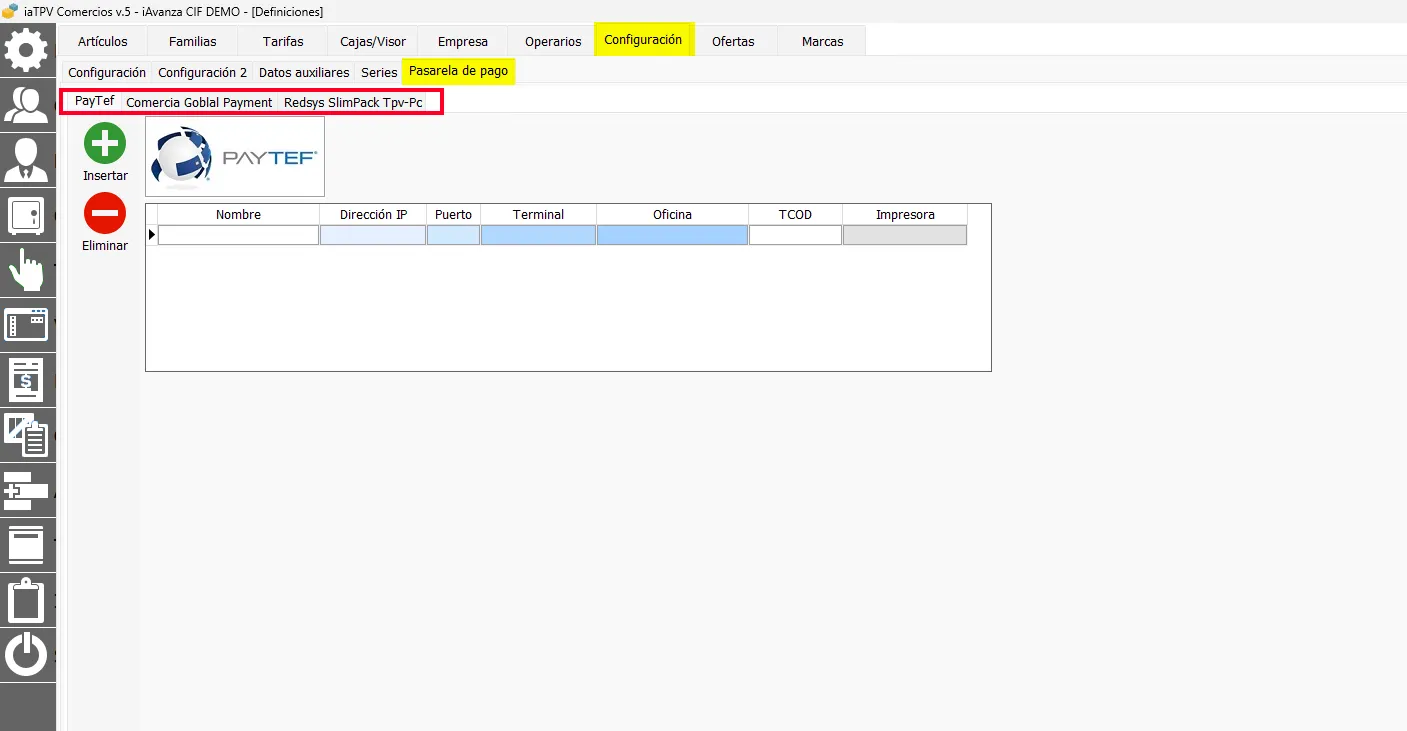Switch to the Marcas tab
Image resolution: width=1407 pixels, height=731 pixels.
(x=822, y=41)
